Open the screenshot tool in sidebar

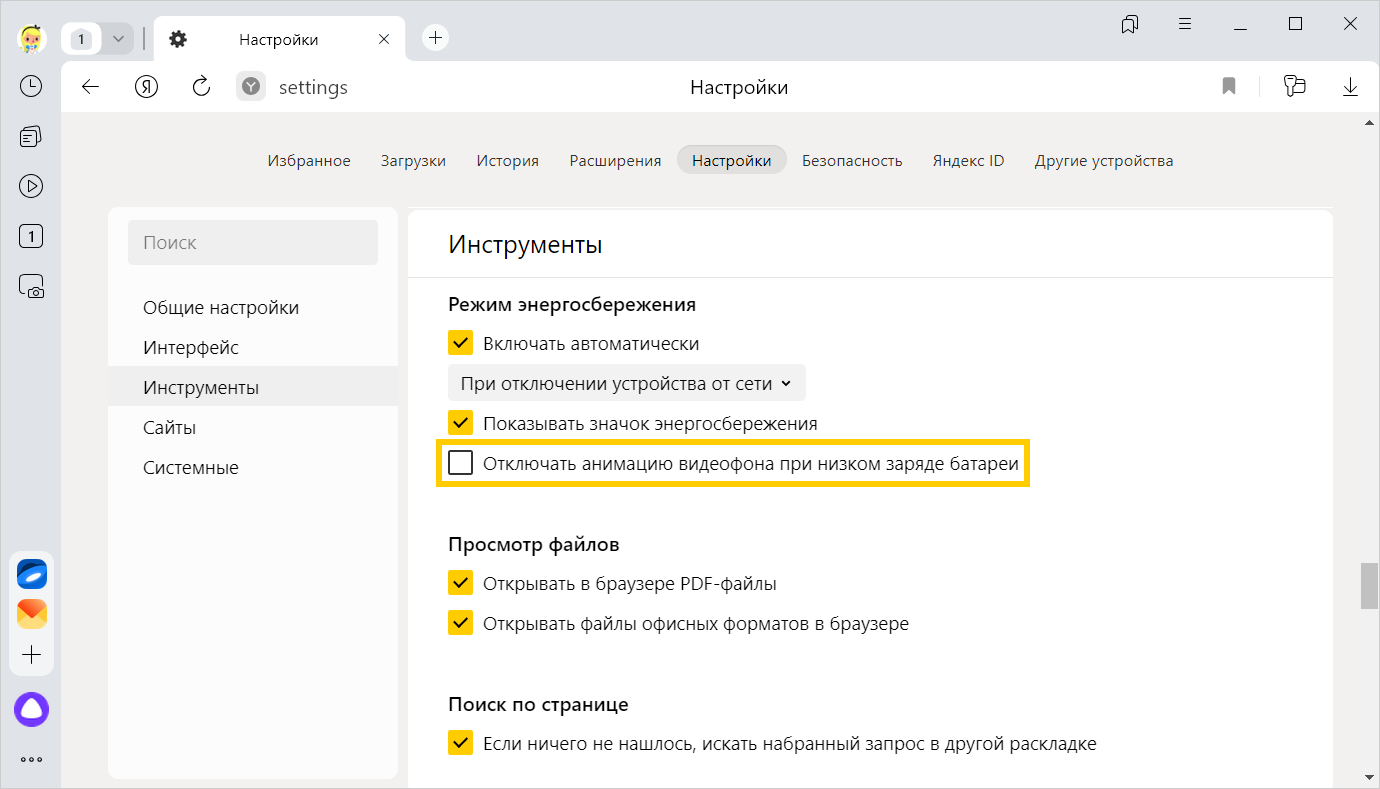click(x=31, y=286)
